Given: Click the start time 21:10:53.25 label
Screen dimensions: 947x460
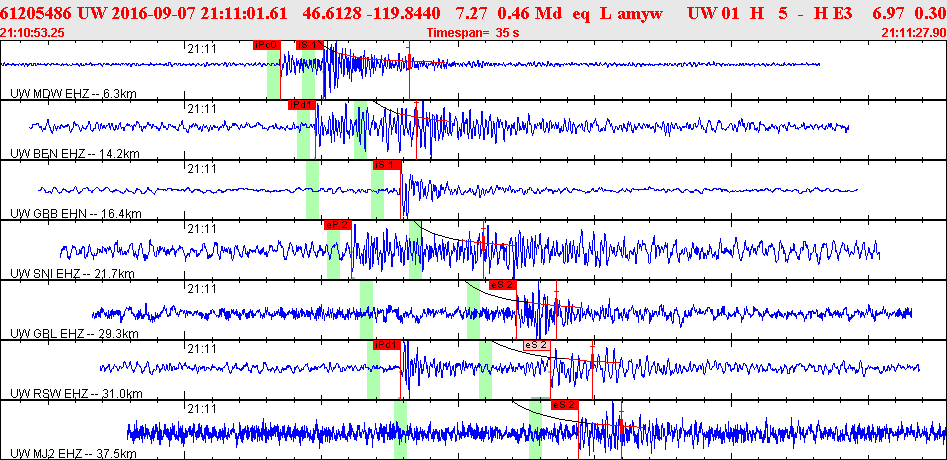Looking at the screenshot, I should click(x=34, y=32).
